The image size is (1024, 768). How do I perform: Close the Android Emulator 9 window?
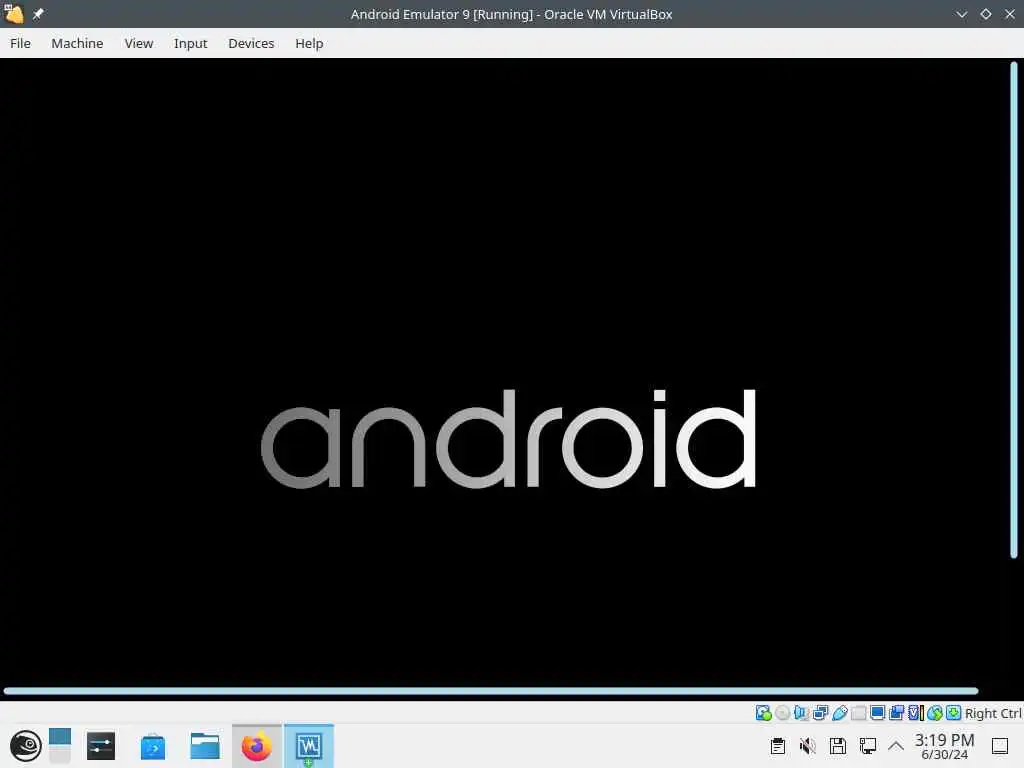pos(1010,14)
